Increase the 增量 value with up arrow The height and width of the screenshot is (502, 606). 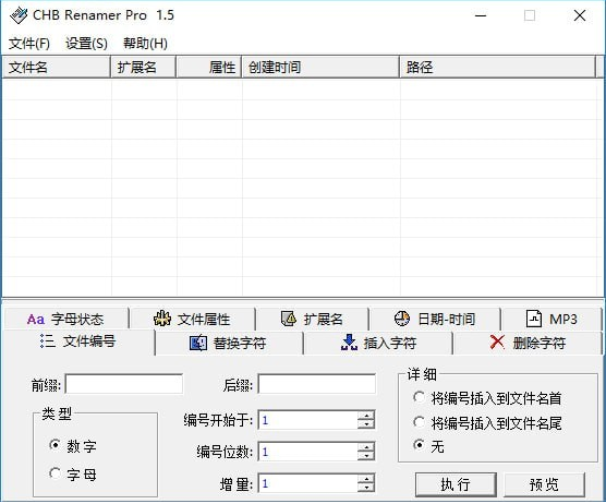pos(366,479)
